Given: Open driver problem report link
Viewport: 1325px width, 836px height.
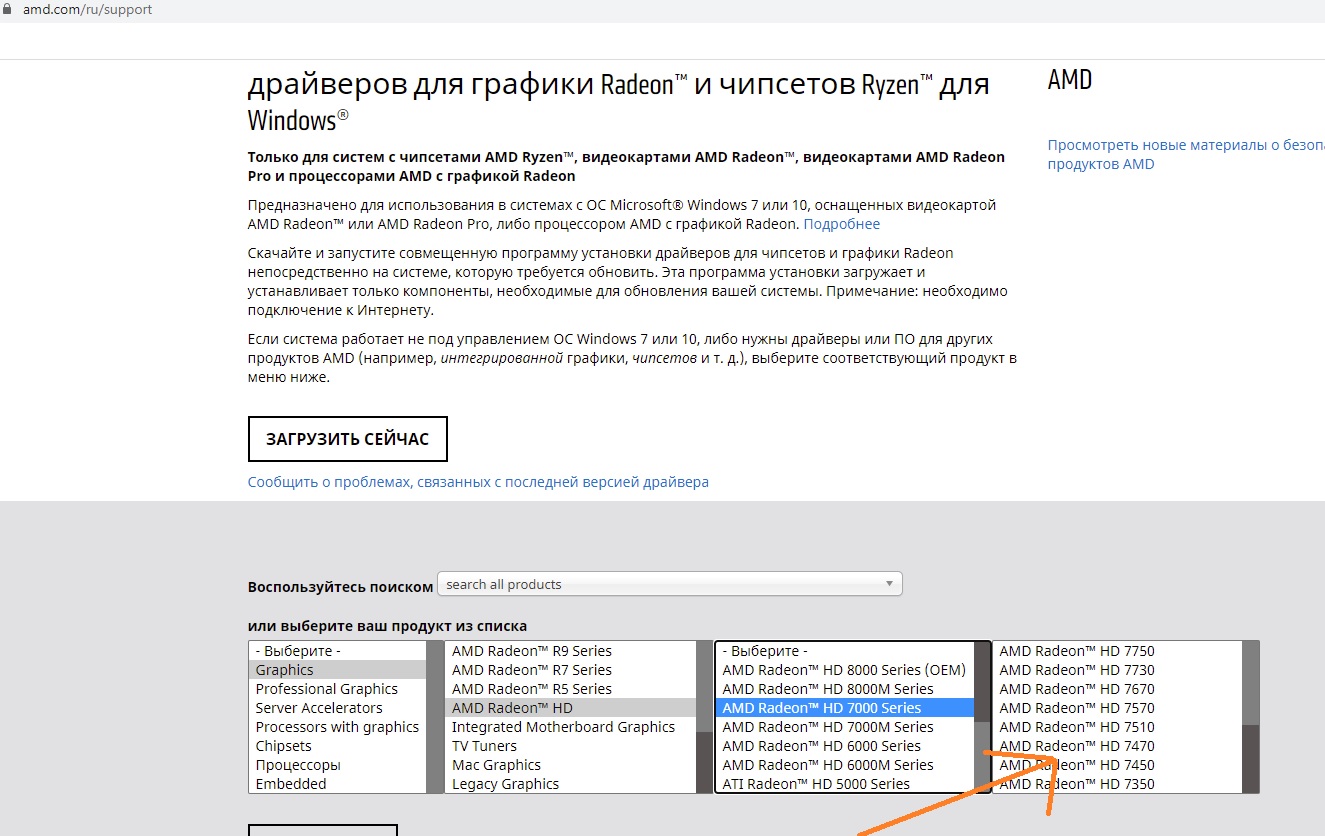Looking at the screenshot, I should tap(478, 482).
